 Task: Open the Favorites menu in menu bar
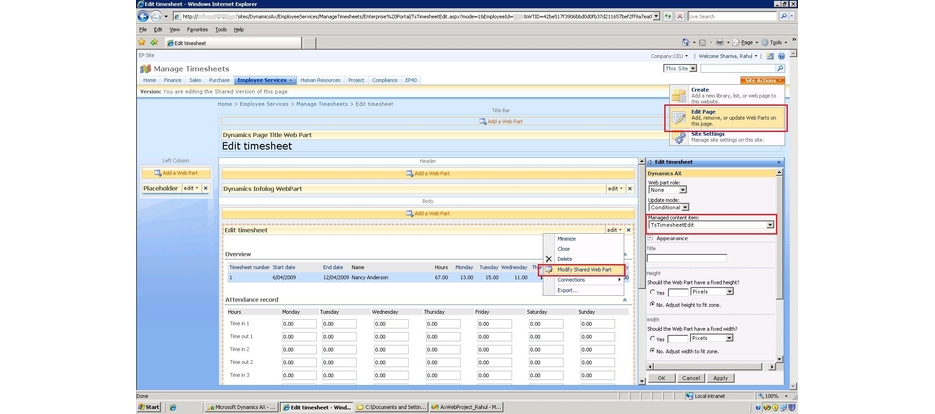(x=197, y=29)
